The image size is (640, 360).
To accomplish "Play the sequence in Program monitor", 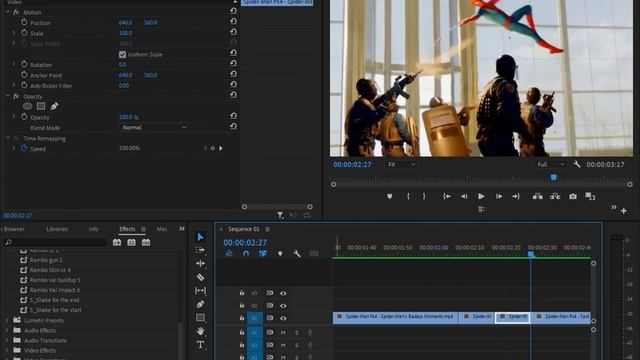I will [481, 196].
